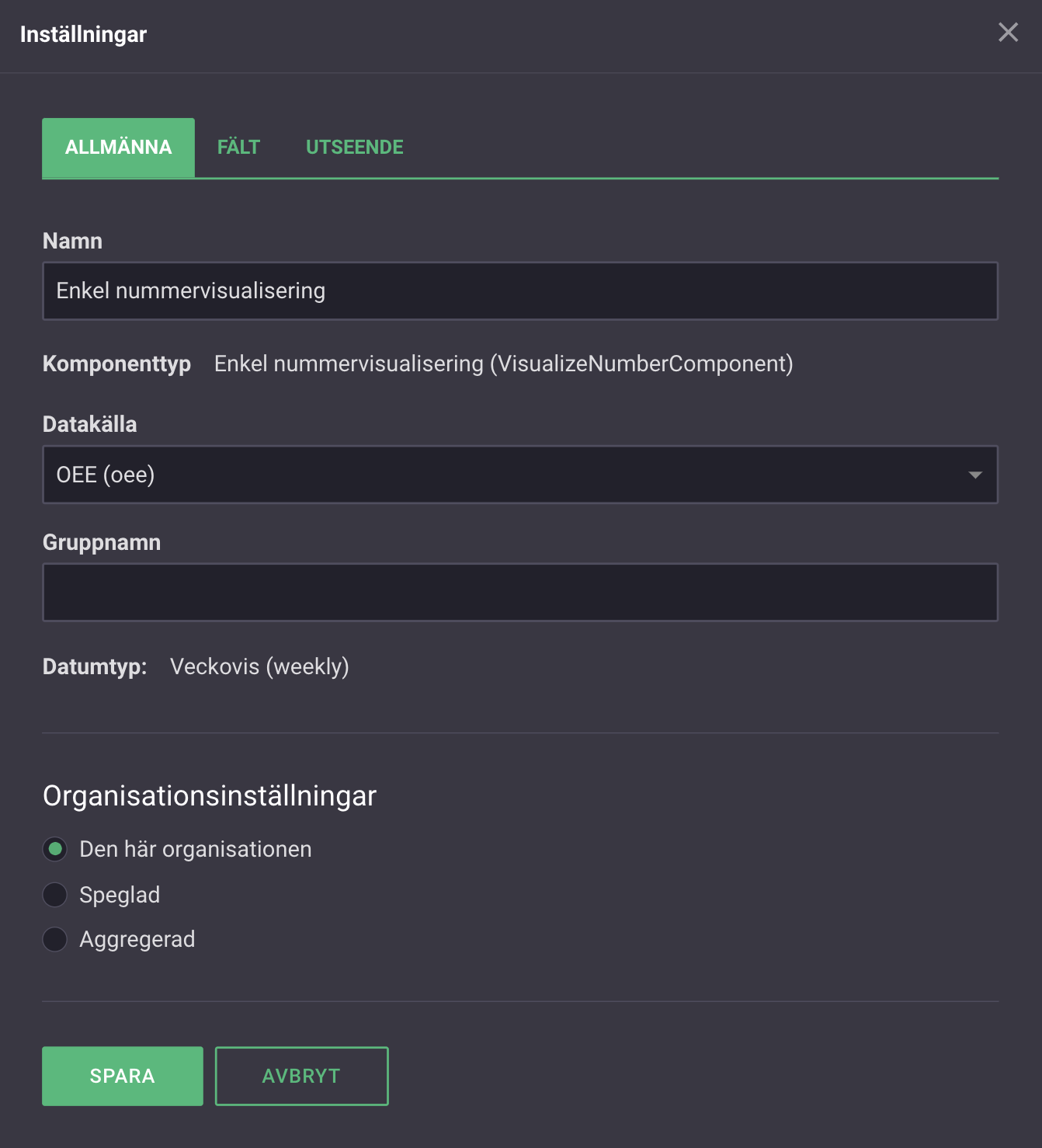
Task: Click the Aggregerad option label text
Action: (x=137, y=939)
